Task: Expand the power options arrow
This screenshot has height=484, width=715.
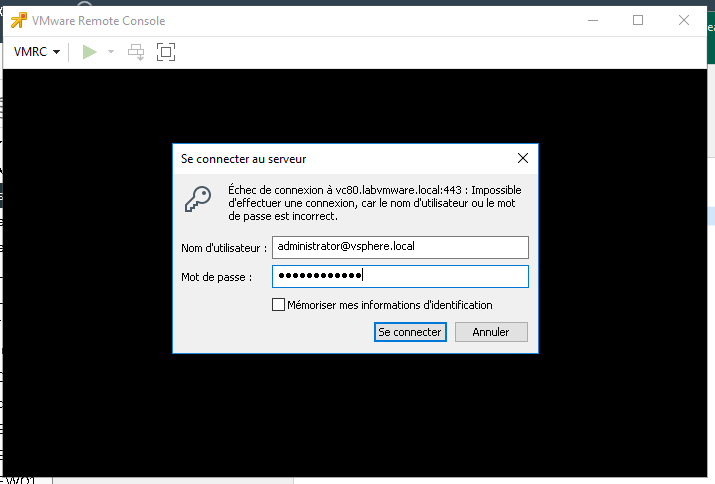Action: 111,52
